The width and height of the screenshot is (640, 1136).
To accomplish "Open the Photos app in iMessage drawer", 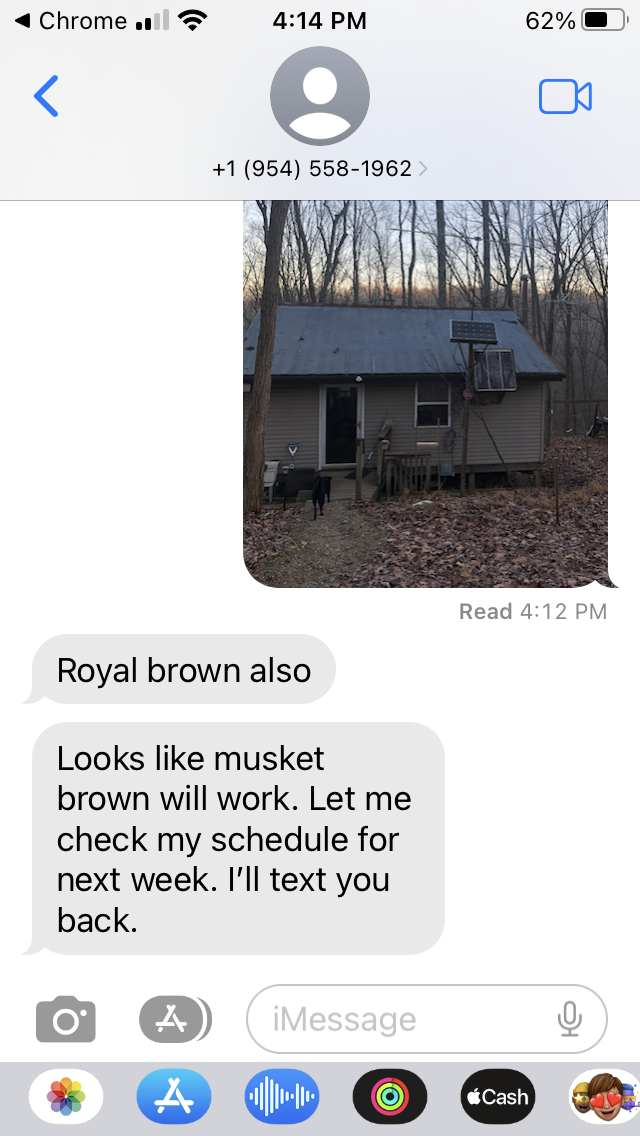I will point(66,1097).
